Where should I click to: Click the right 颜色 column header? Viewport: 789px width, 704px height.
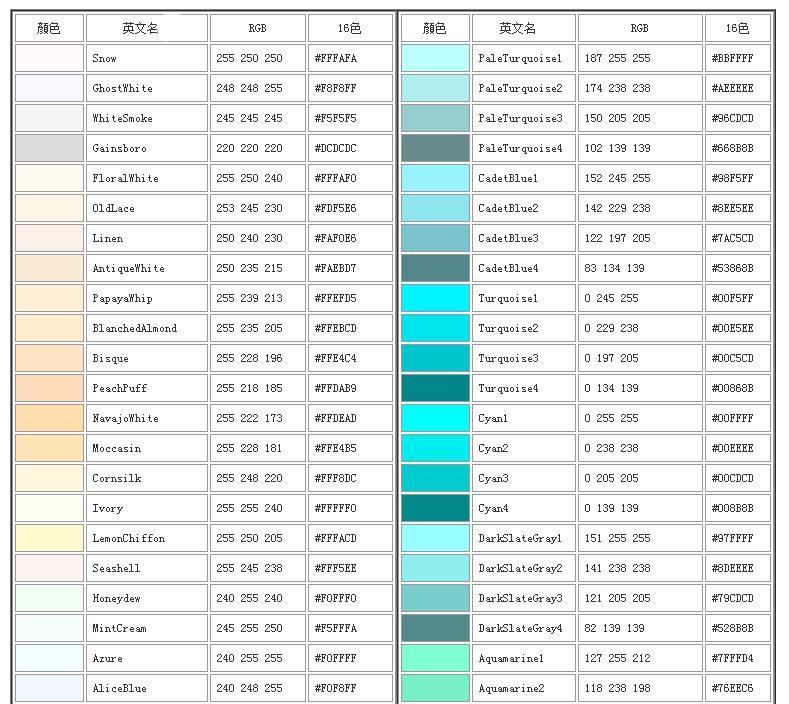(x=435, y=28)
